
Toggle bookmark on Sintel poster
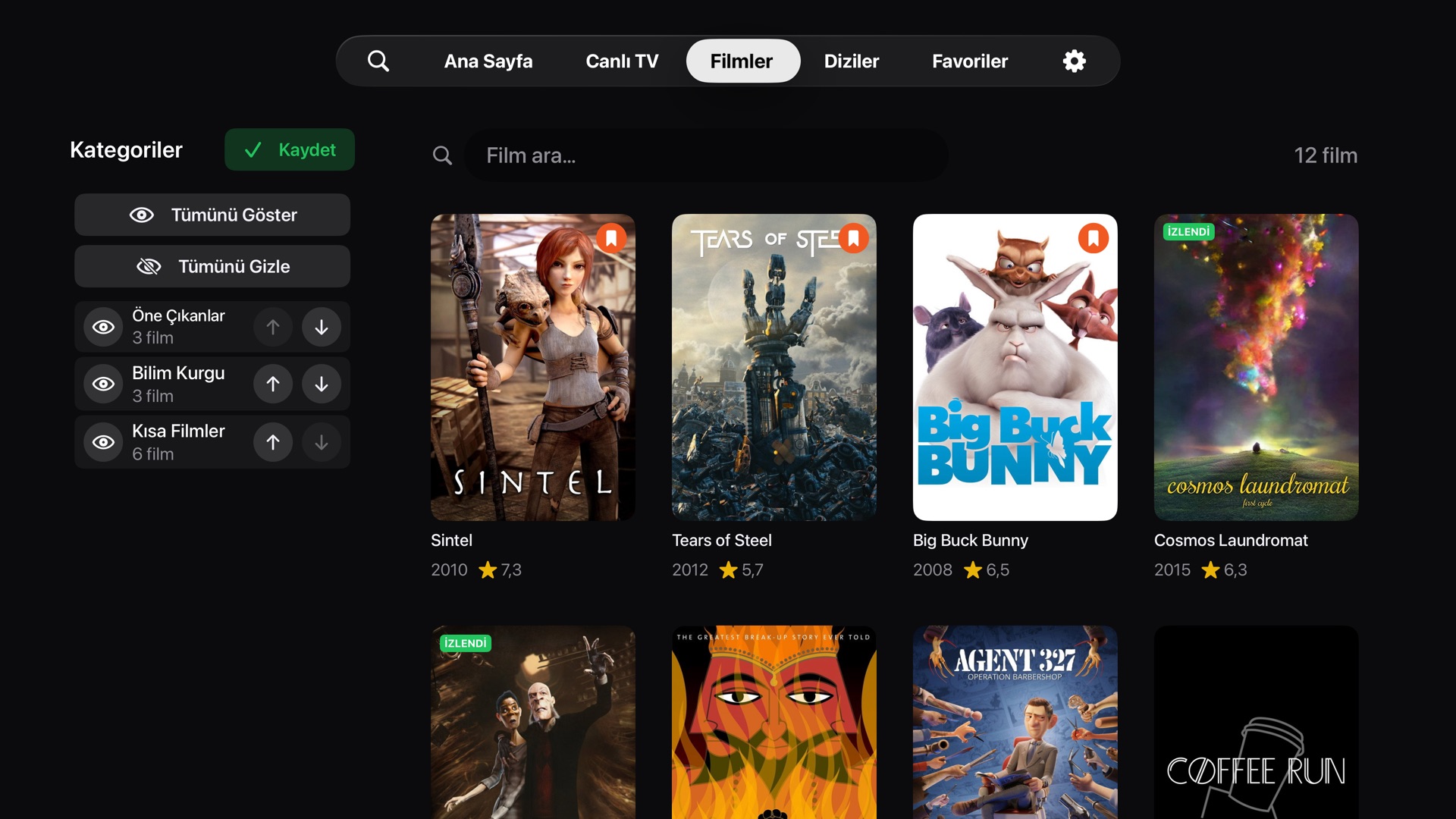(x=611, y=238)
